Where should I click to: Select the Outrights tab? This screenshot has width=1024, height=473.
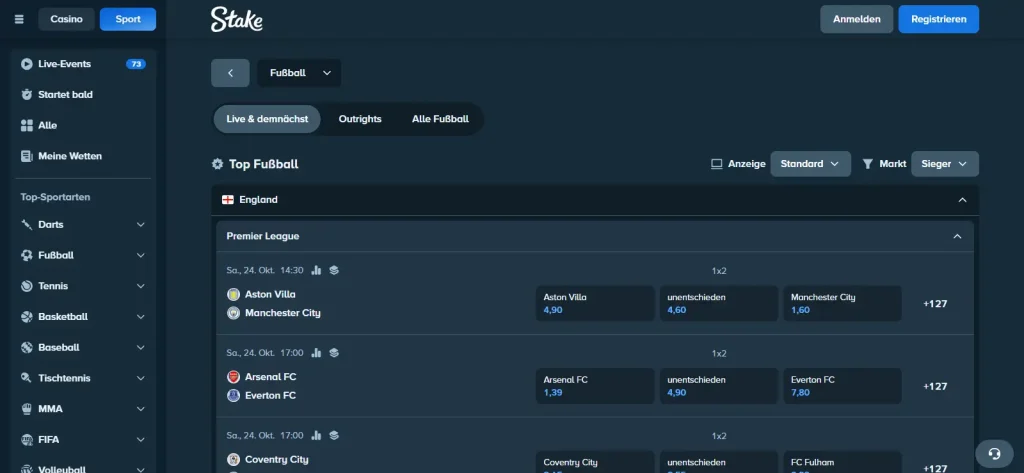[x=360, y=120]
